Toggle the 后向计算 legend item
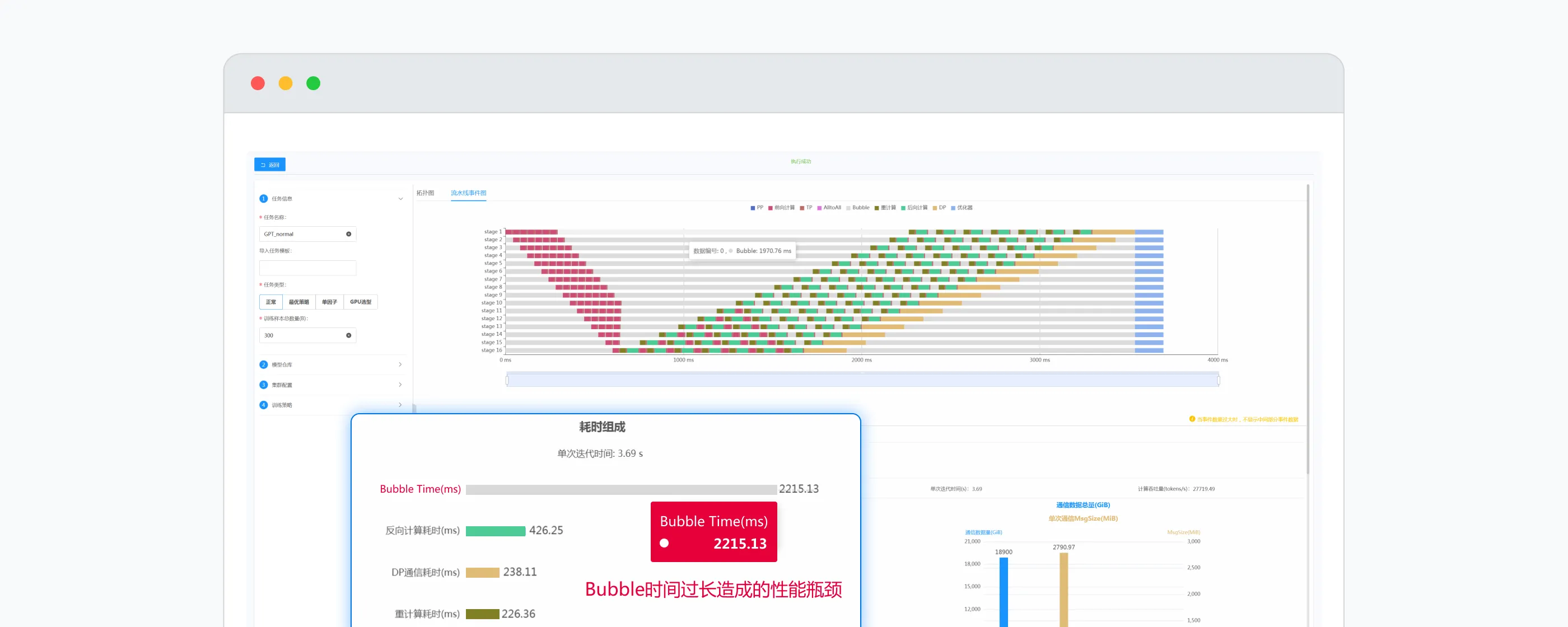Viewport: 1568px width, 627px height. click(915, 208)
